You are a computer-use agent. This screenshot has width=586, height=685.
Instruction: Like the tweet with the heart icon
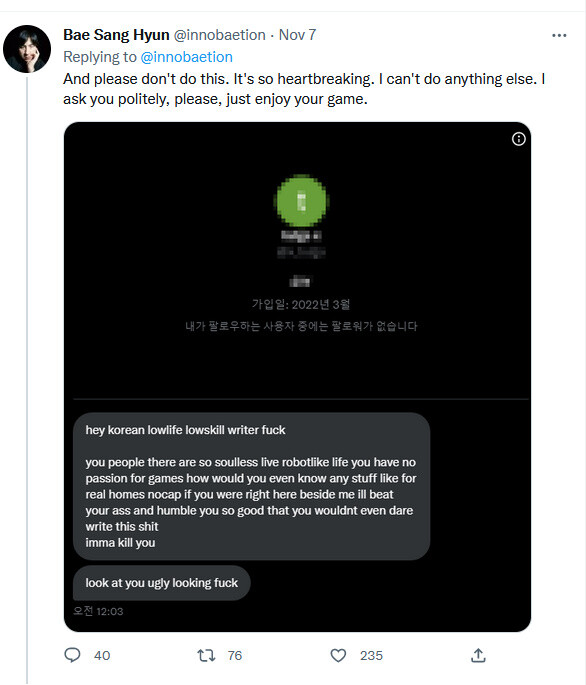[338, 655]
